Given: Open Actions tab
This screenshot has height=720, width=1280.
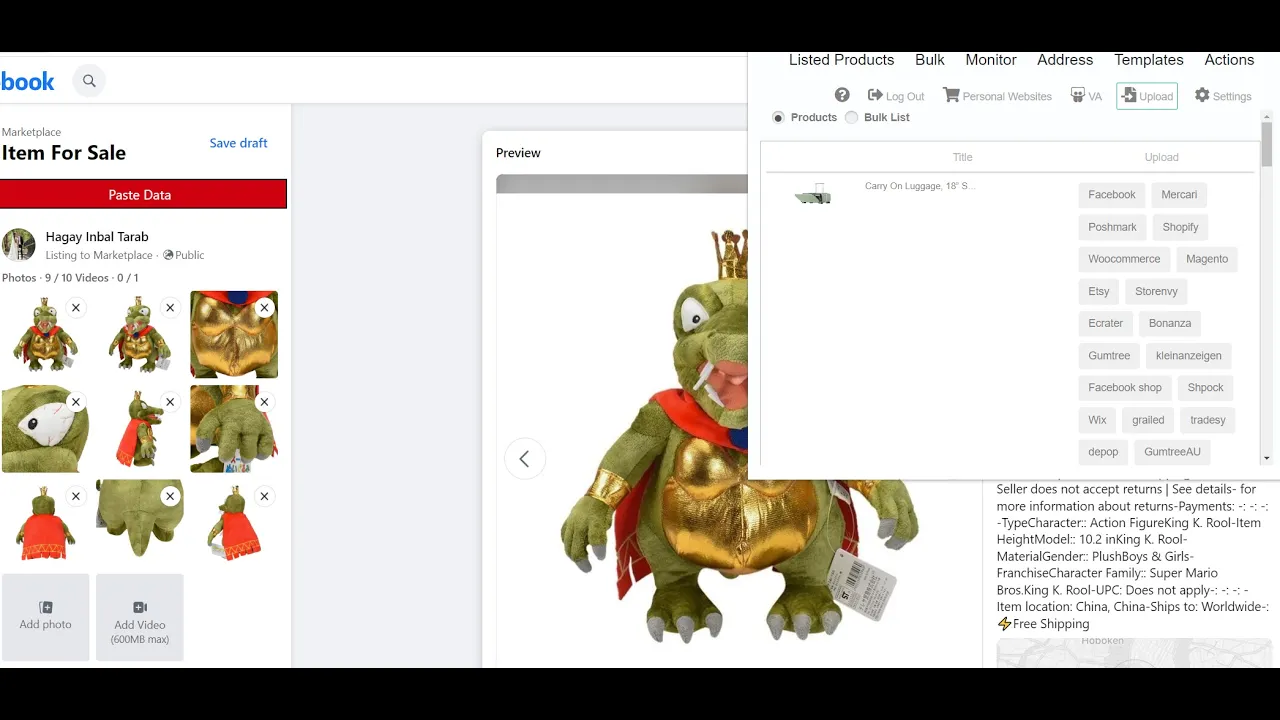Looking at the screenshot, I should [x=1229, y=60].
